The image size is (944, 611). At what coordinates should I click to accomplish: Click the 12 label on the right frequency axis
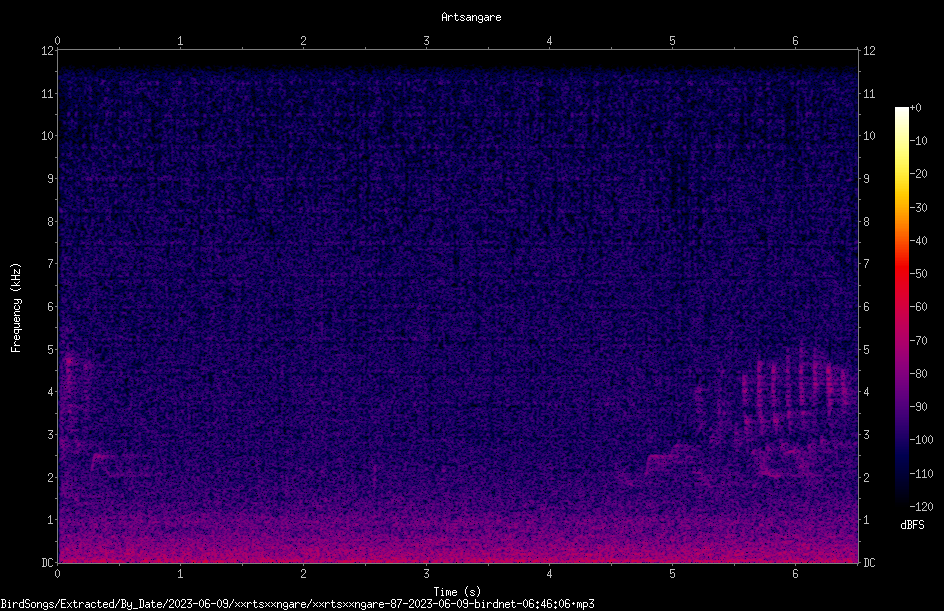869,51
